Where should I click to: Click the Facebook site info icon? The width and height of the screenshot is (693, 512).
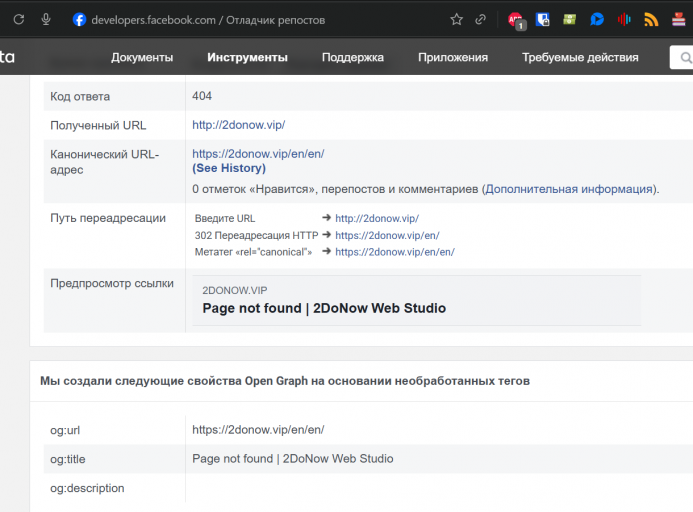pos(79,19)
